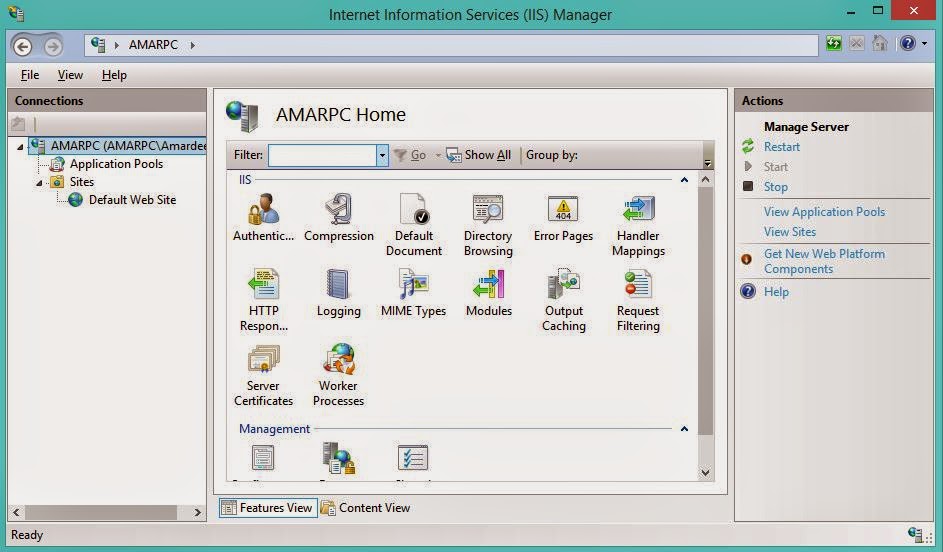Click View Application Pools link
The width and height of the screenshot is (943, 552).
pyautogui.click(x=824, y=212)
